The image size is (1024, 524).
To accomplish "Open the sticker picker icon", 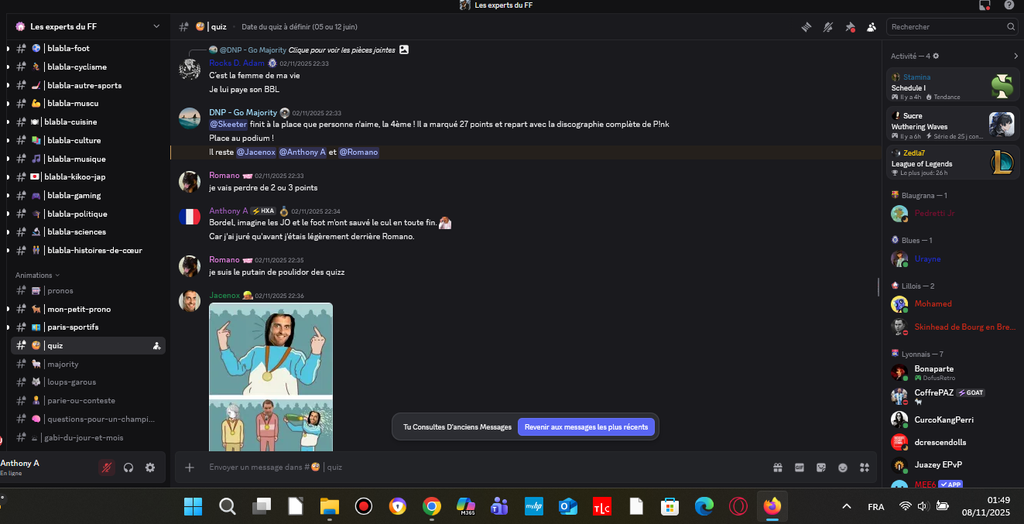I will click(821, 467).
